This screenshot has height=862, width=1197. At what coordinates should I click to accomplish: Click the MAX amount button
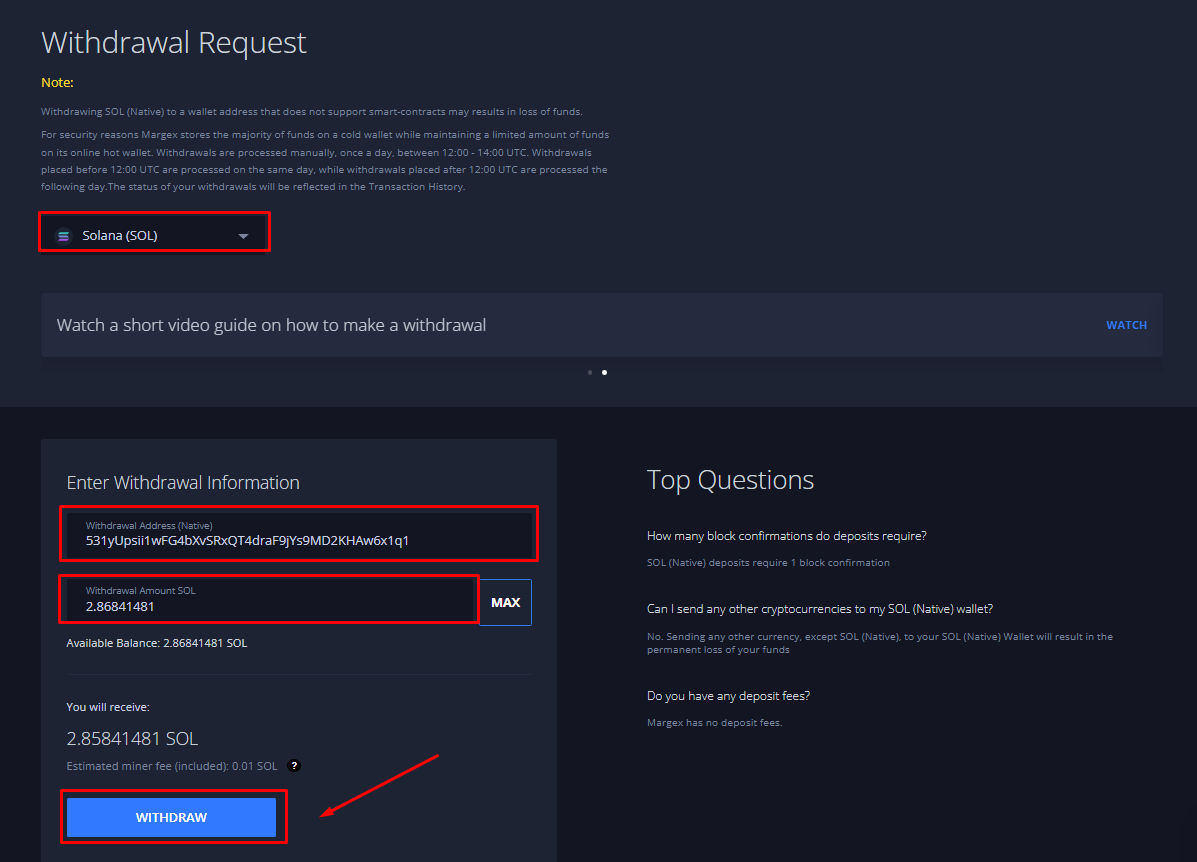pyautogui.click(x=505, y=602)
